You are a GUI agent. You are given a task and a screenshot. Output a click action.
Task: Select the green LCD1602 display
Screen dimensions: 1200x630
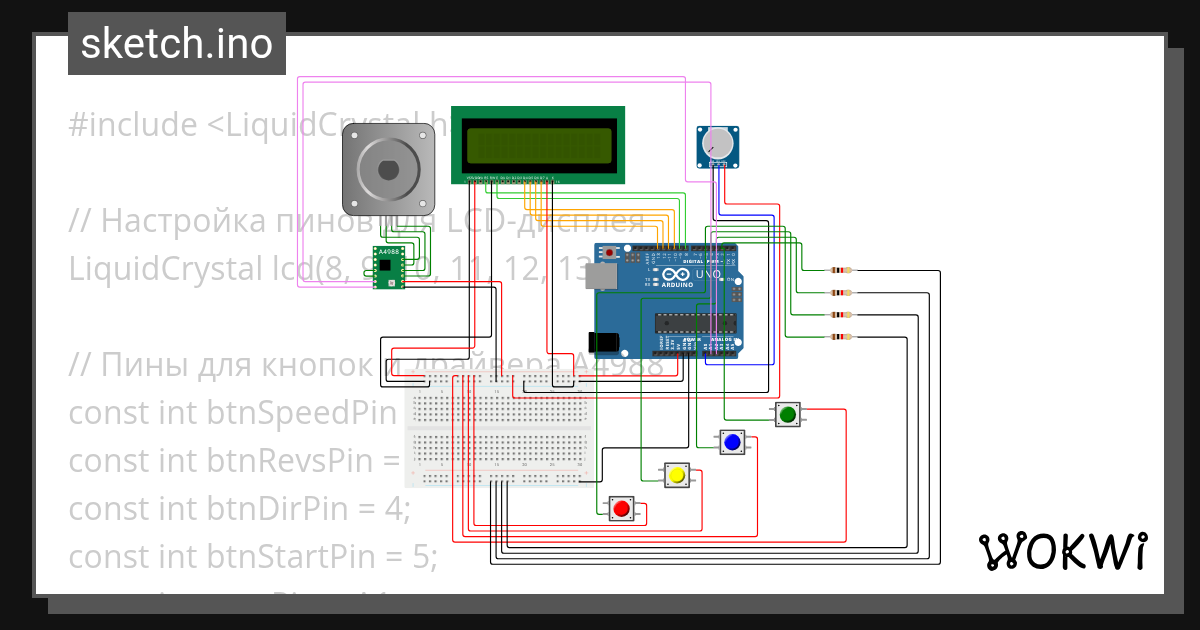pos(539,145)
